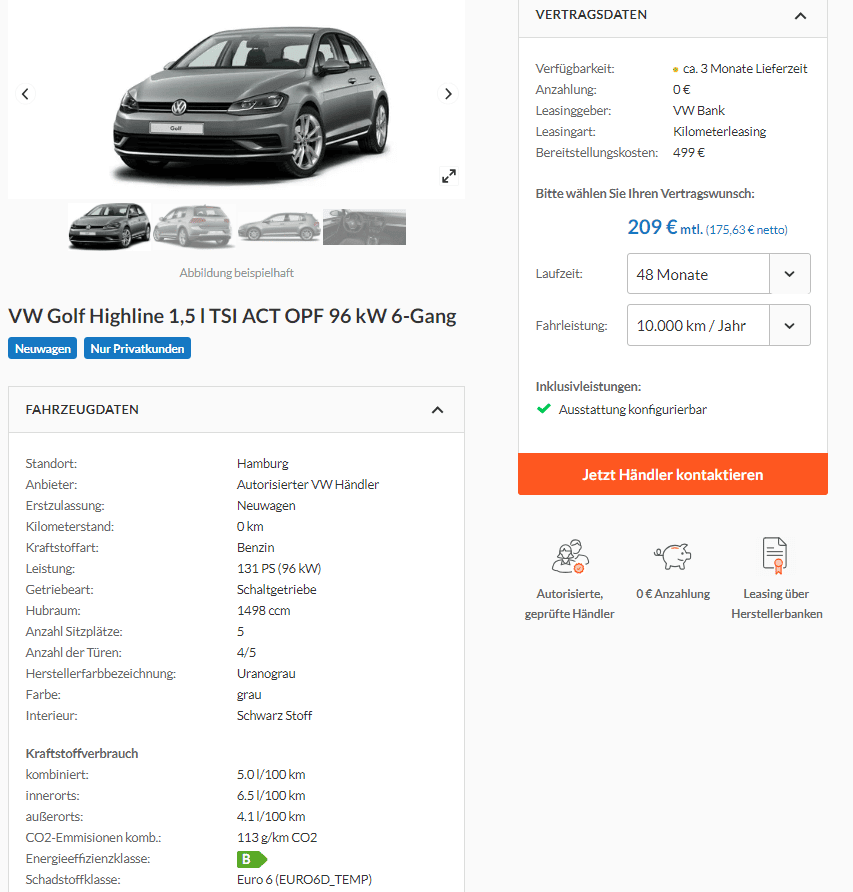The width and height of the screenshot is (853, 892).
Task: Click the leasing document certificate icon
Action: (775, 555)
